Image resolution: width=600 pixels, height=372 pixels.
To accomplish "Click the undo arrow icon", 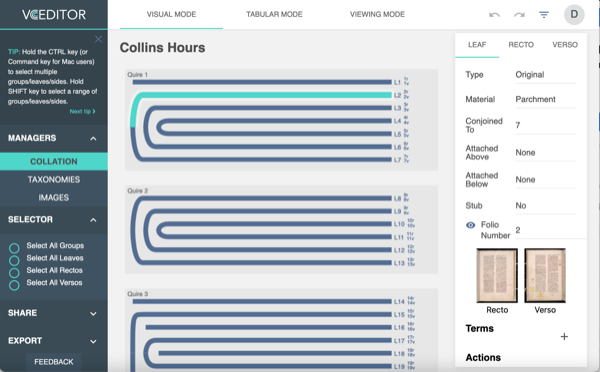I will coord(494,15).
